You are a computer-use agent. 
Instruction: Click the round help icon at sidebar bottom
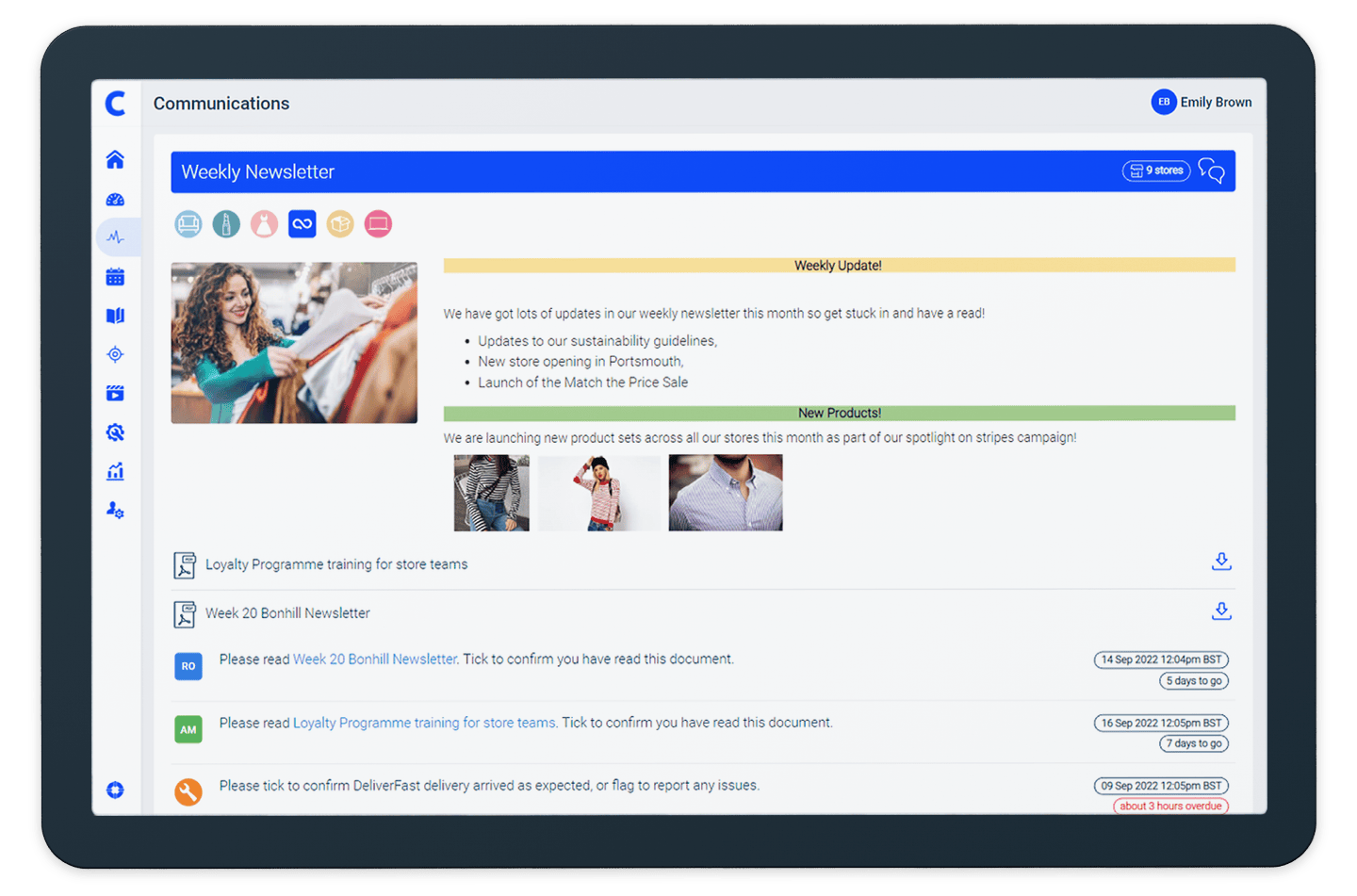click(x=115, y=790)
